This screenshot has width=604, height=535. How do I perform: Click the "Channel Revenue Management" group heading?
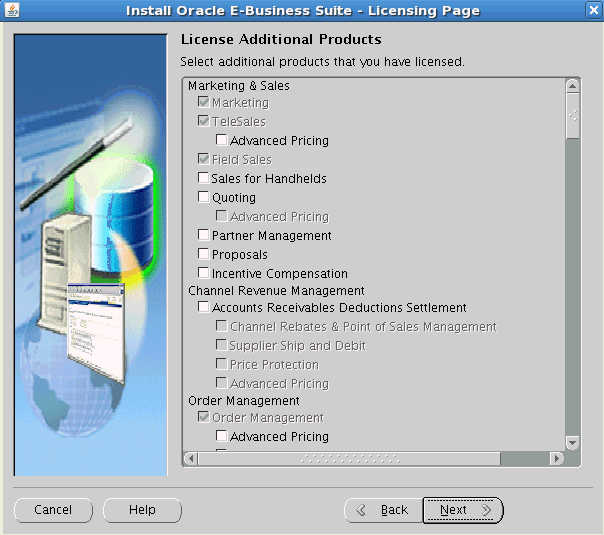[x=276, y=290]
